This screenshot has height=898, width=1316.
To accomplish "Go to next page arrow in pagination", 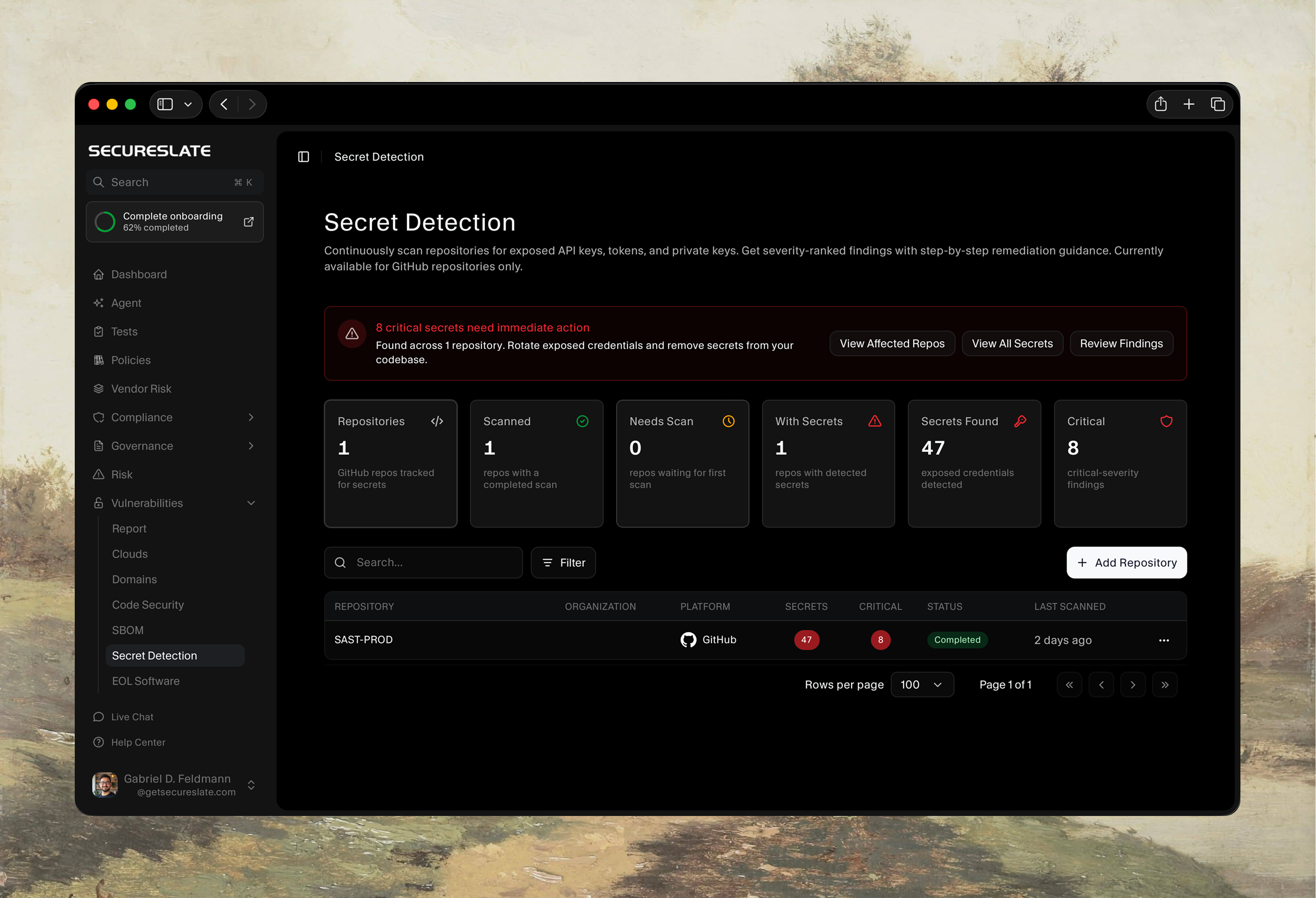I will [1132, 685].
